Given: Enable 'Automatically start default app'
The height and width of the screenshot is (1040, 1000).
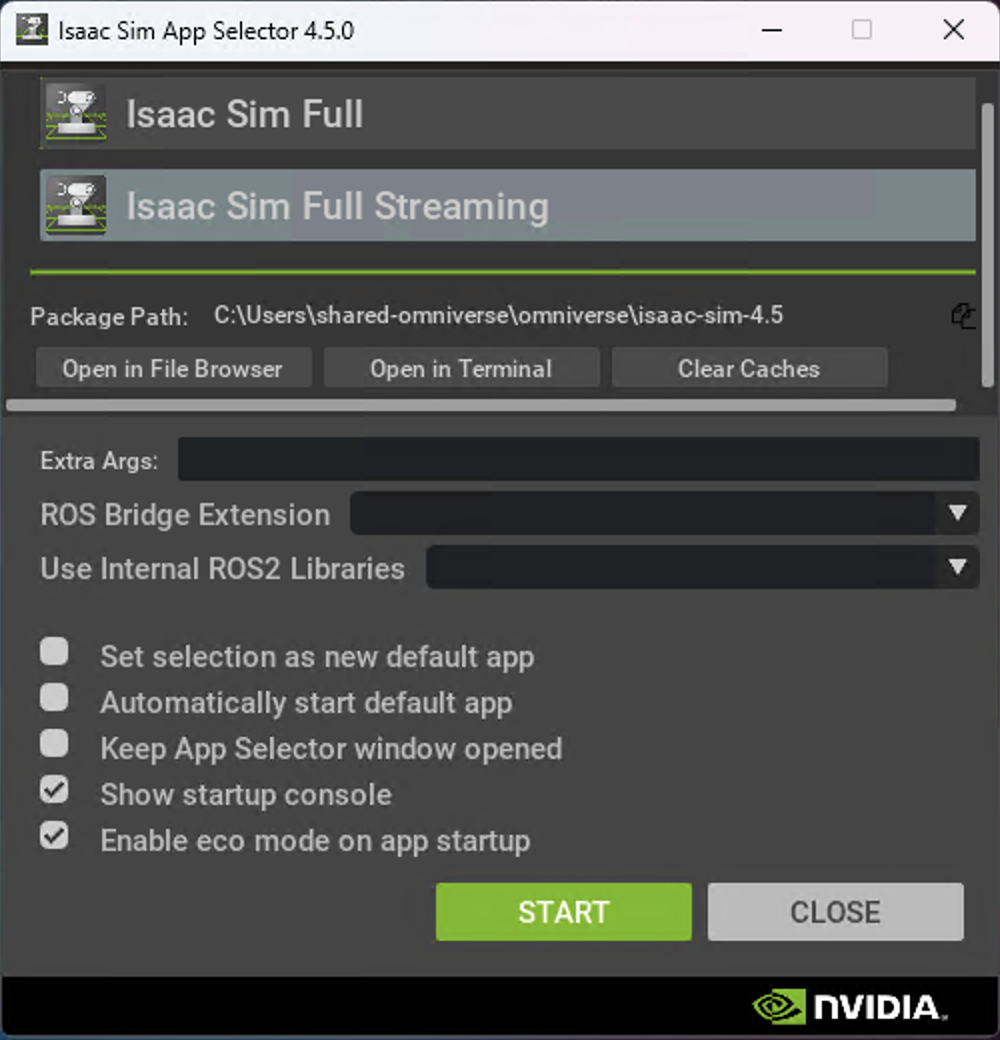Looking at the screenshot, I should click(x=54, y=697).
